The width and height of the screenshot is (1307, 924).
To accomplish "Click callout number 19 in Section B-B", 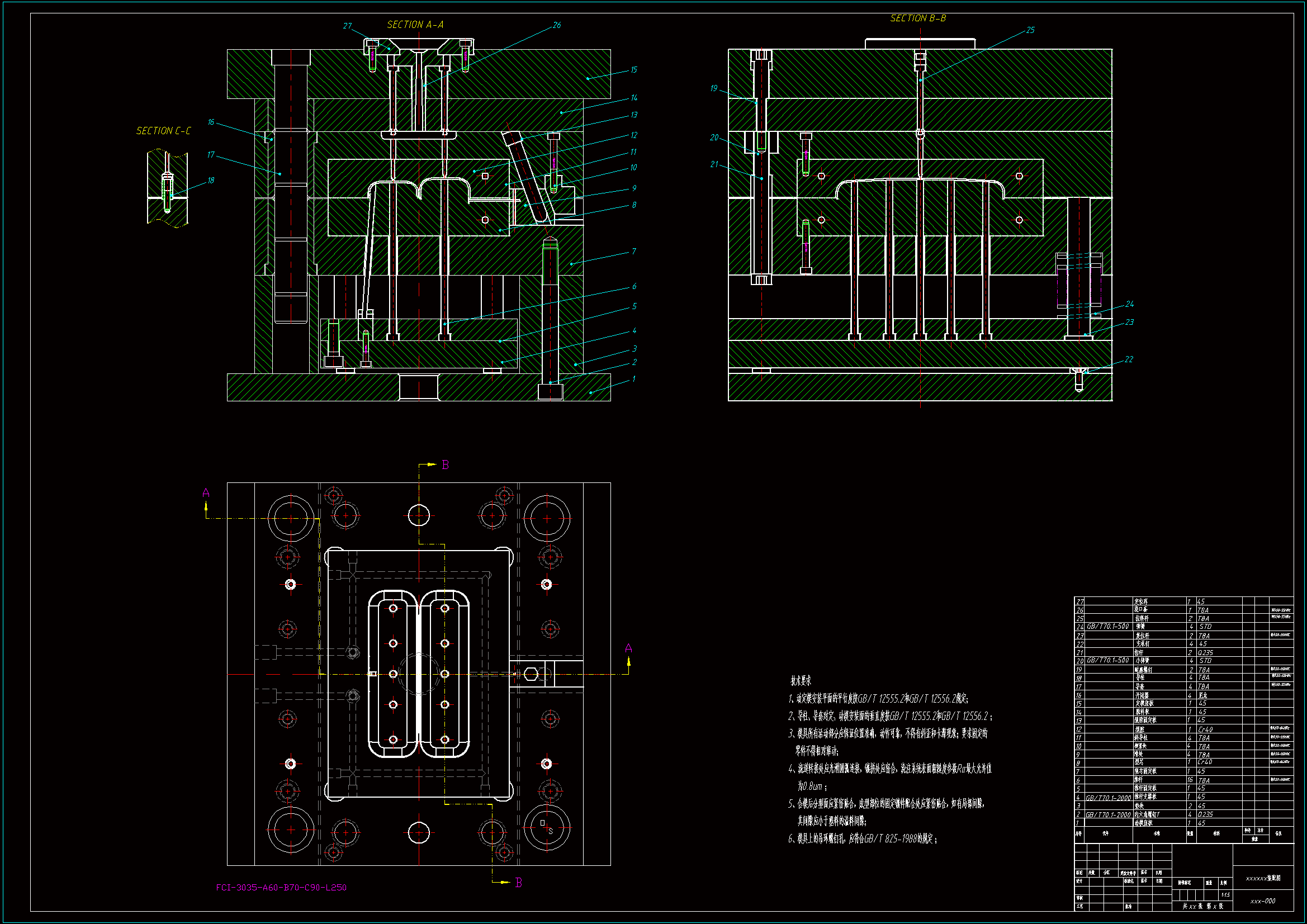I will pos(714,88).
